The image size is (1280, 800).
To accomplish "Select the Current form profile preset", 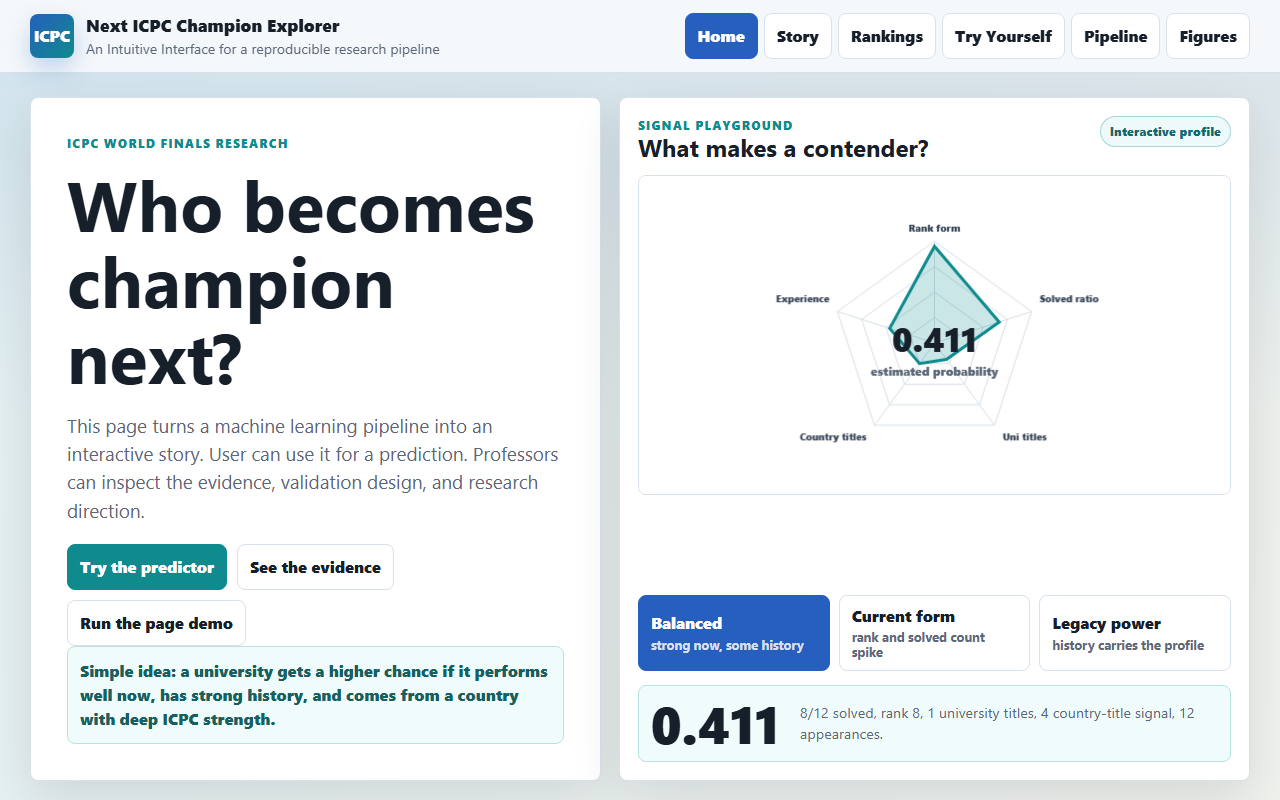I will click(x=934, y=633).
